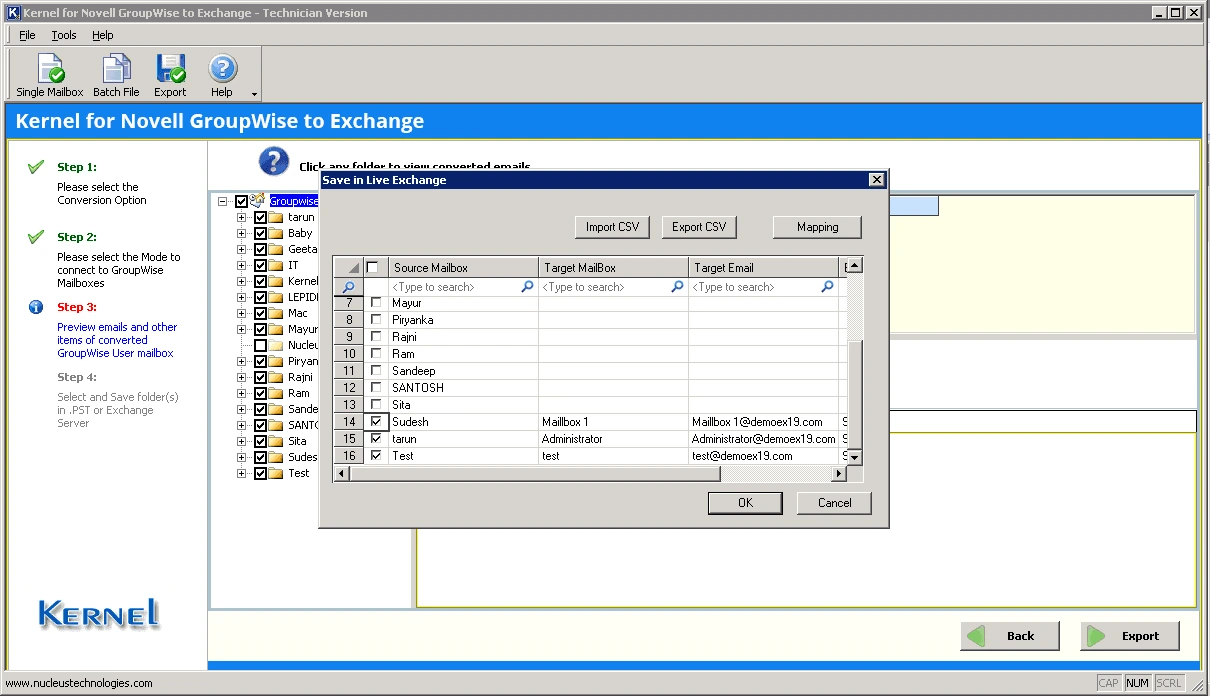Open the toolbar options dropdown arrow
This screenshot has width=1210, height=696.
254,95
